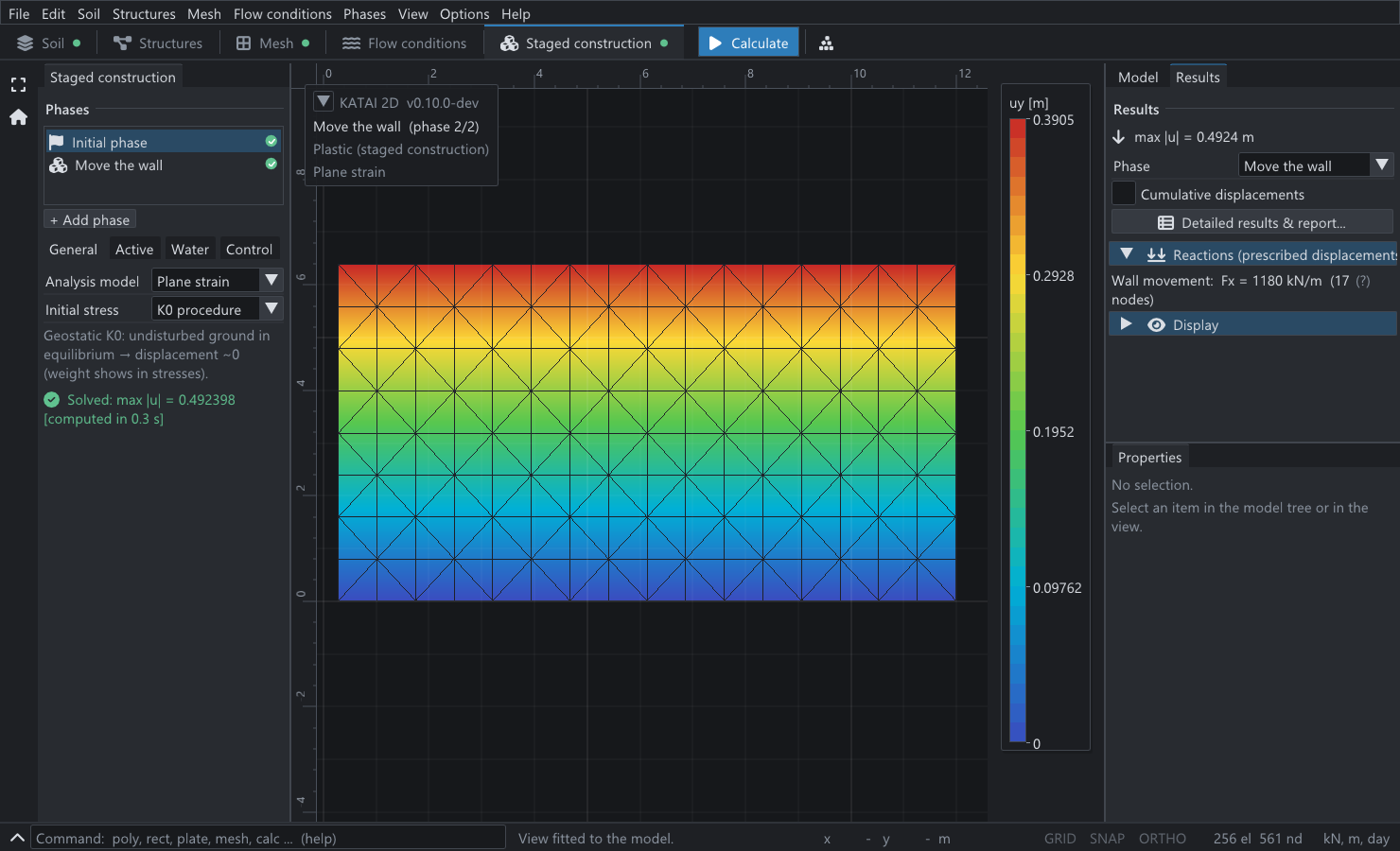Expand the Display section
Viewport: 1400px width, 851px height.
(x=1126, y=324)
